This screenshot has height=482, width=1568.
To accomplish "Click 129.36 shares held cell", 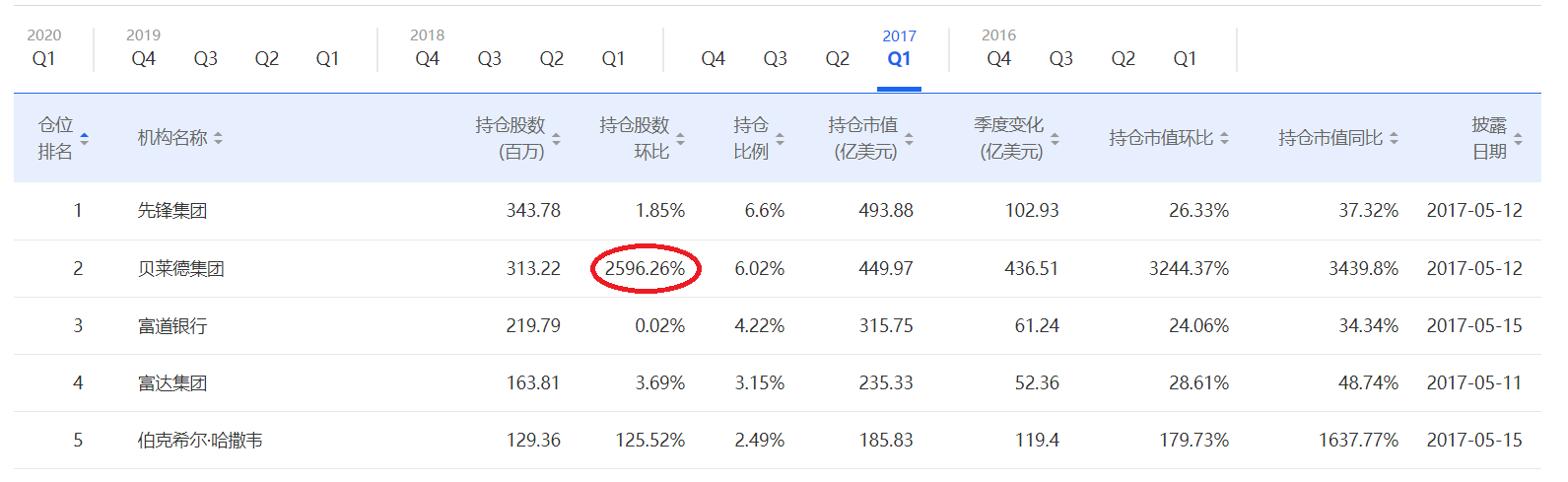I will coord(533,441).
